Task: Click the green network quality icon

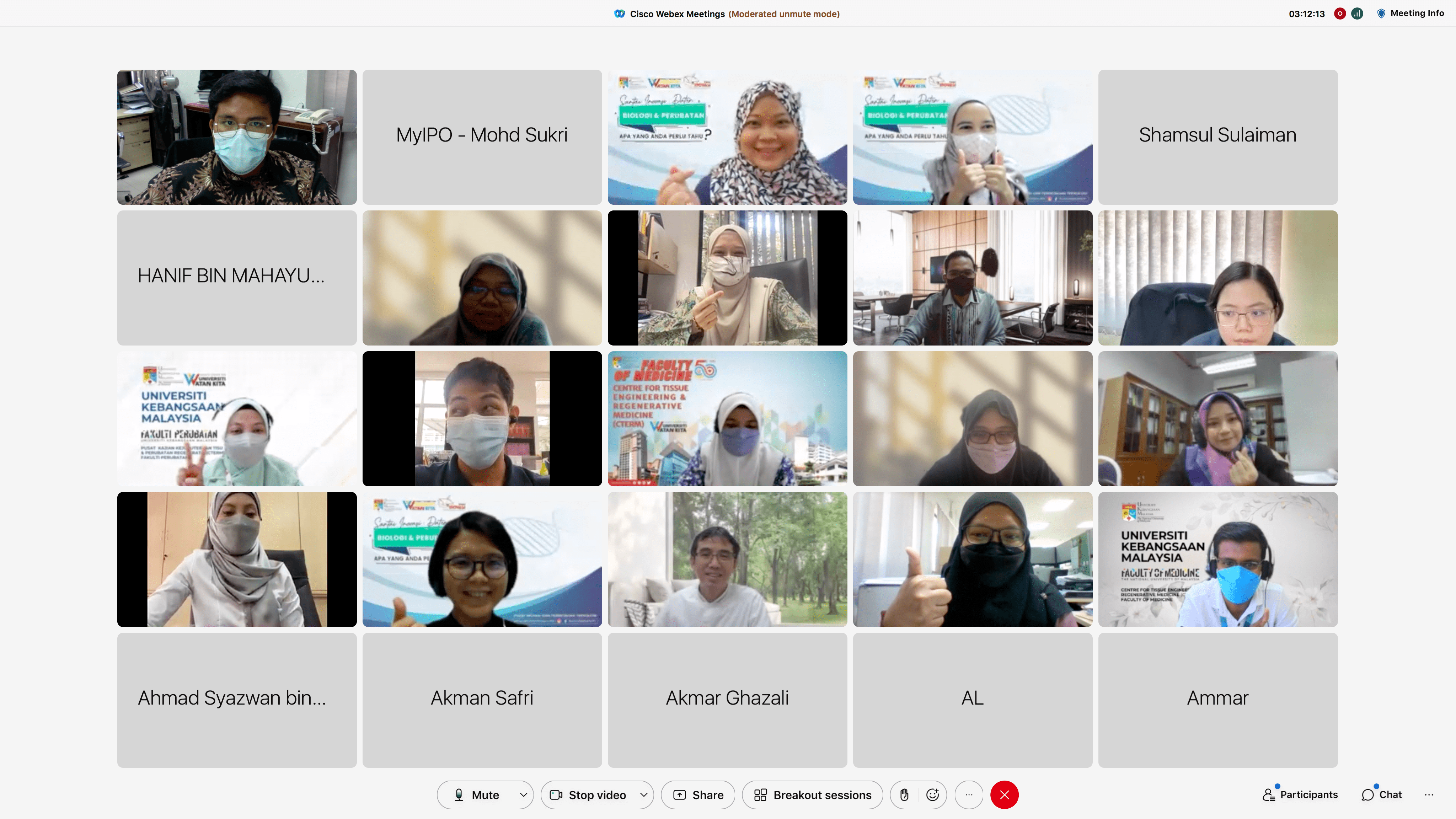Action: click(1357, 14)
